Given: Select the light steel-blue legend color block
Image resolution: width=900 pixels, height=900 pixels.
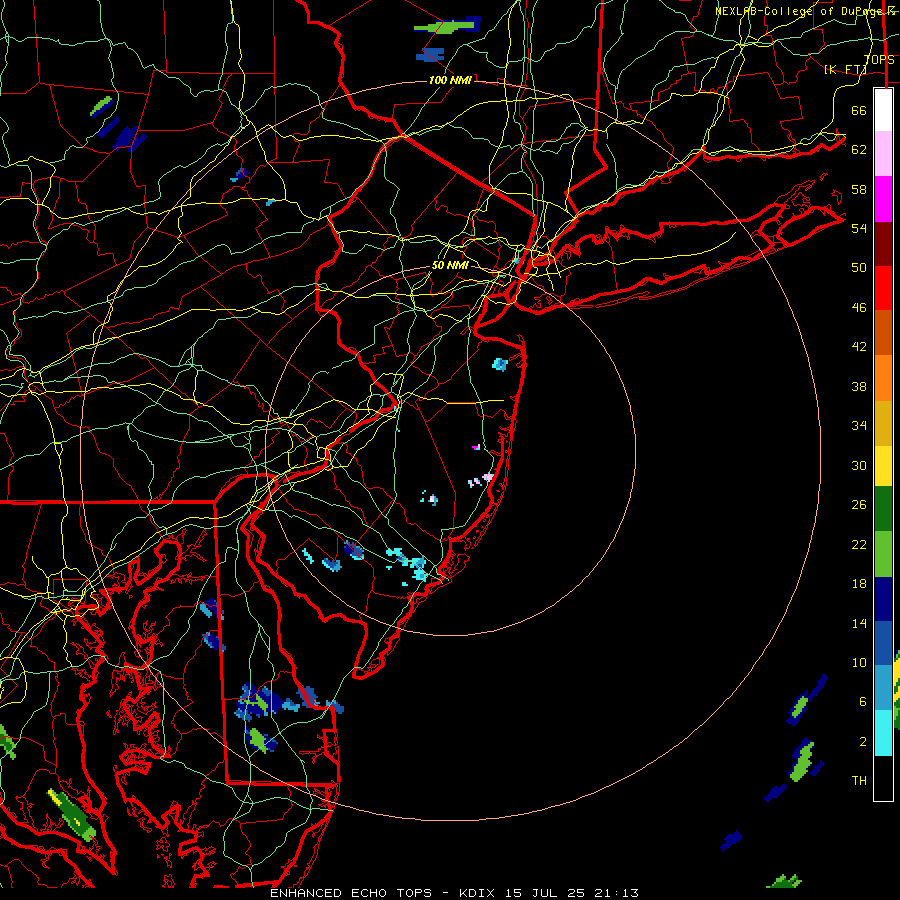Looking at the screenshot, I should 883,687.
